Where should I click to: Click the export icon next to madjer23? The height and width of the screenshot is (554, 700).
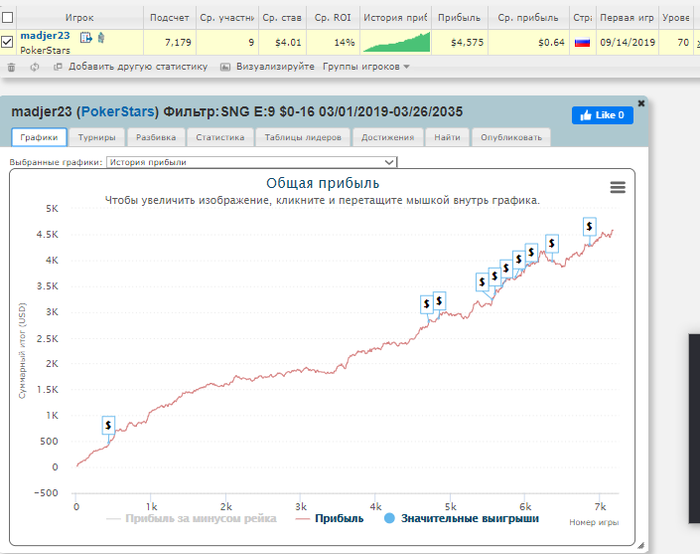point(86,37)
